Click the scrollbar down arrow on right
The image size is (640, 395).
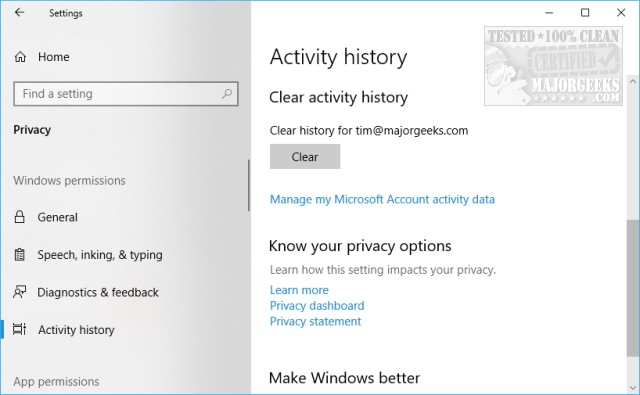click(633, 387)
